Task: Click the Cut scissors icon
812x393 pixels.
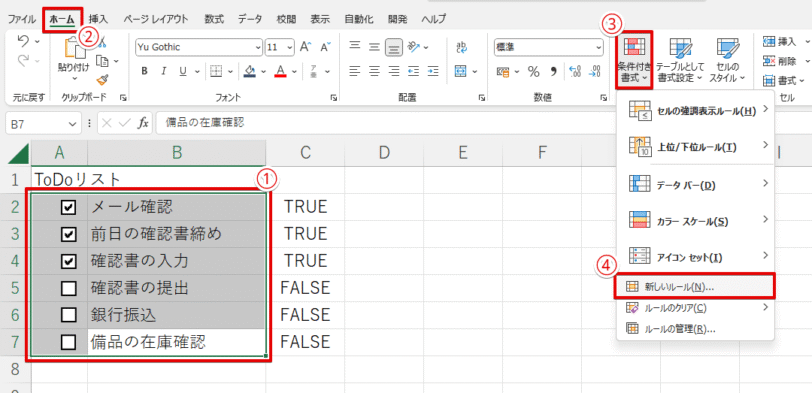Action: (102, 41)
